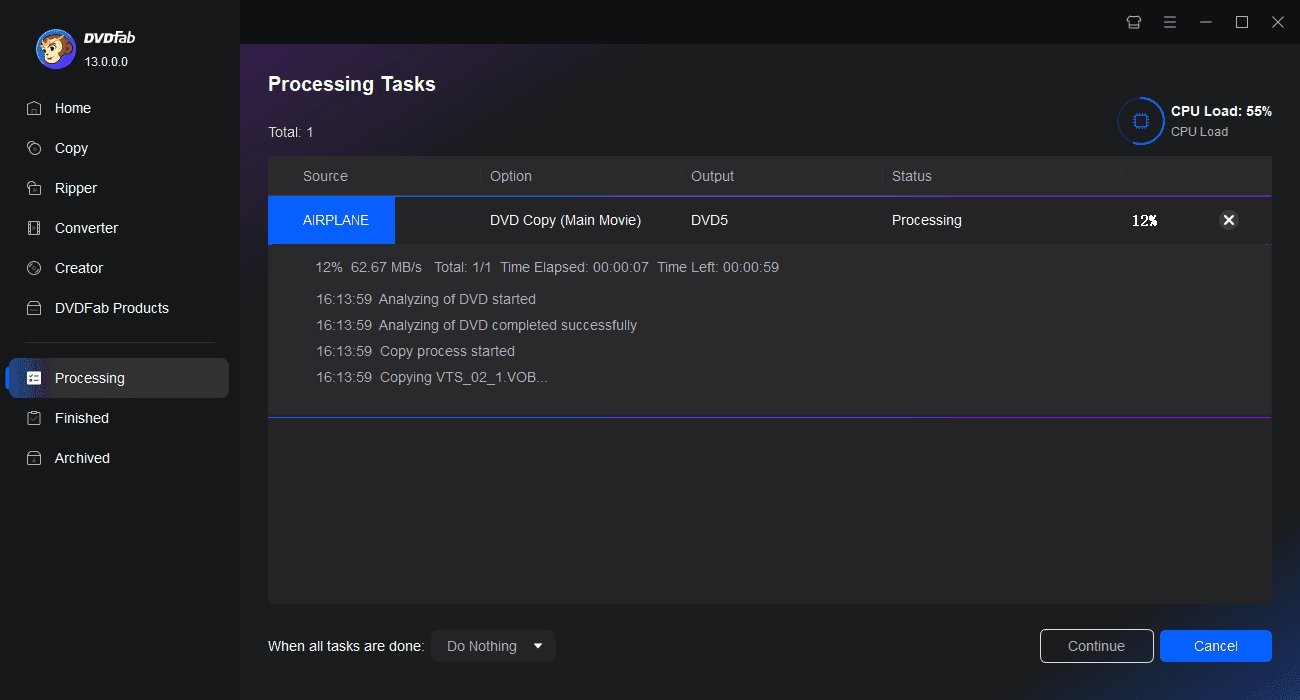The width and height of the screenshot is (1300, 700).
Task: Click 'DVD Copy (Main Movie)' option cell
Action: [565, 220]
